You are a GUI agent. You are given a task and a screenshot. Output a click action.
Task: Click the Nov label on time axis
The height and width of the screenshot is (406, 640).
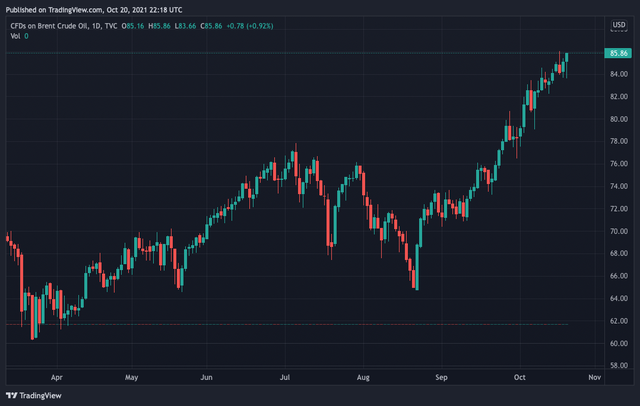595,377
